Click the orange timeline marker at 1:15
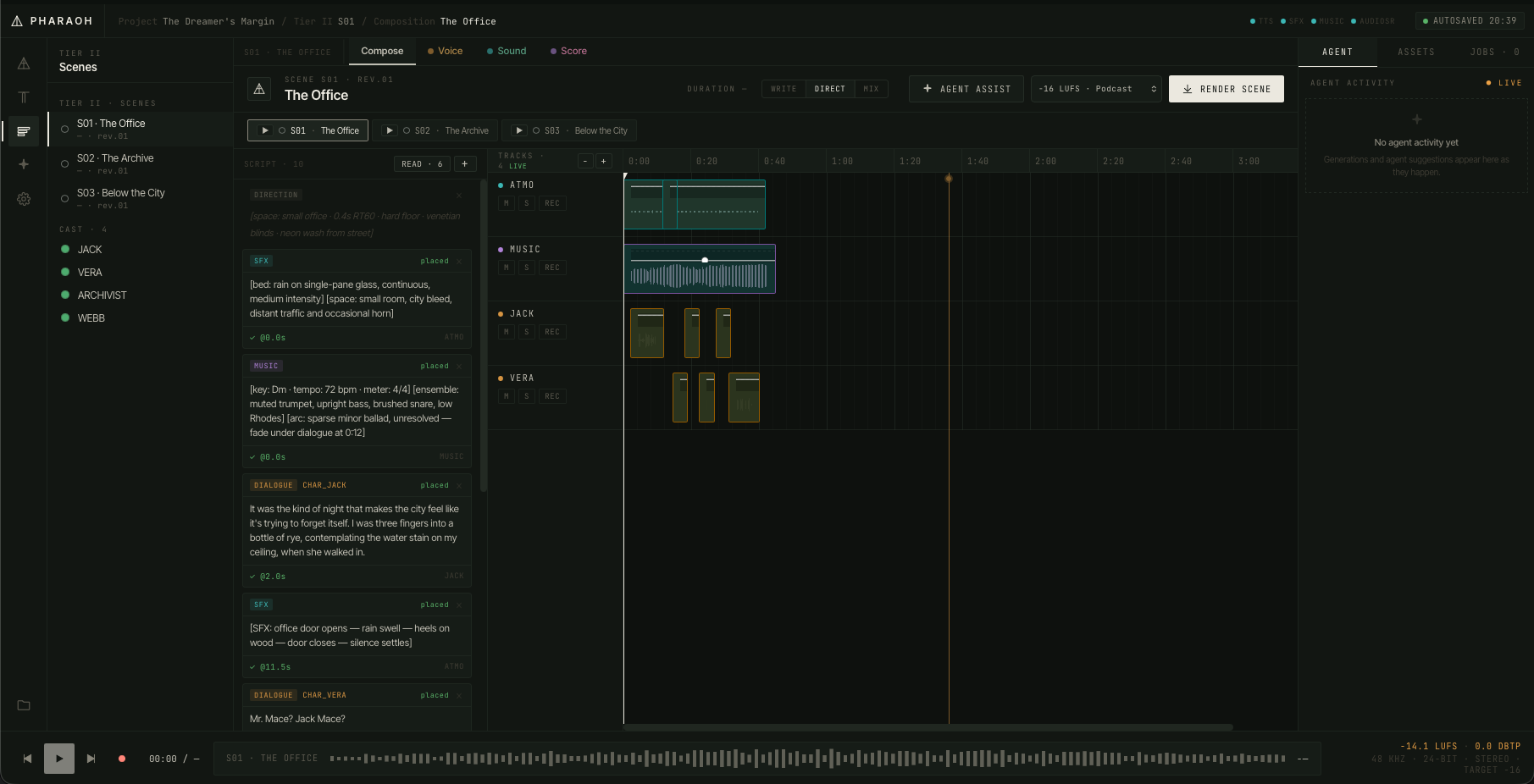The height and width of the screenshot is (784, 1534). [x=949, y=178]
